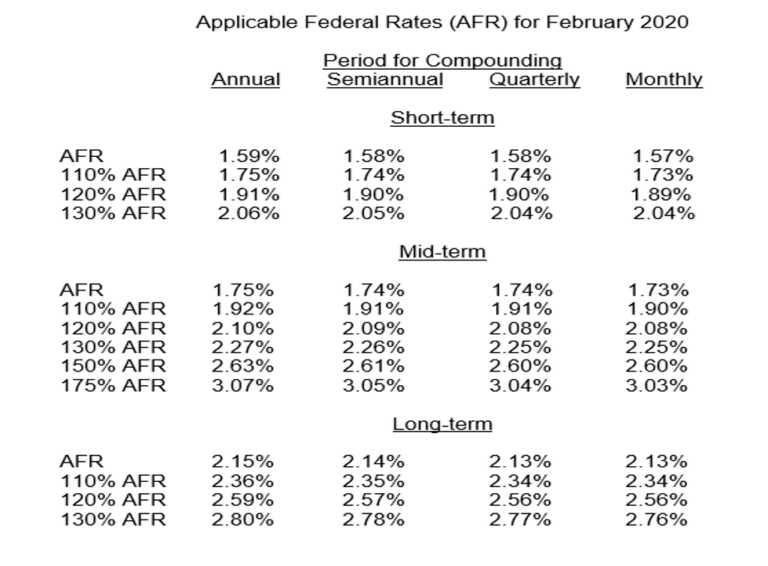Click the Applicable Federal Rates February 2020 title

[x=441, y=23]
